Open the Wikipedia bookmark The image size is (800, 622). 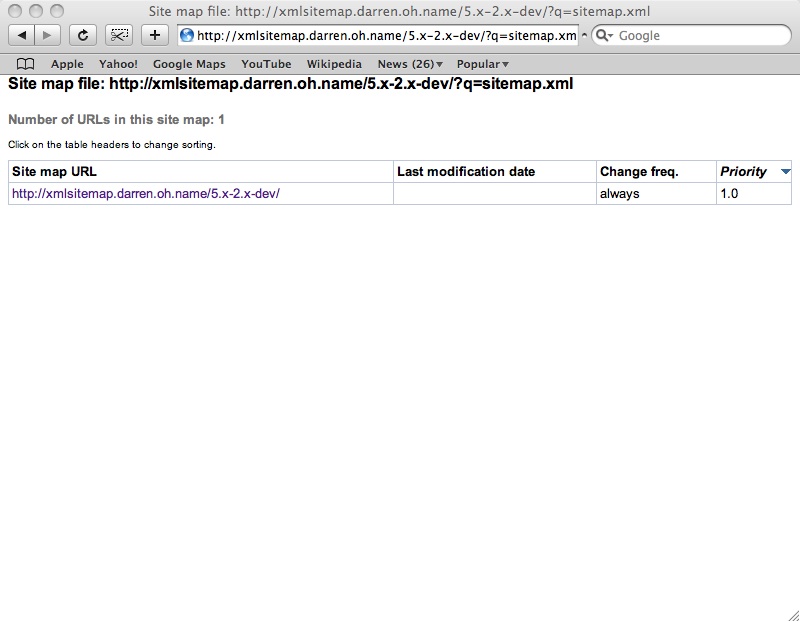click(334, 64)
